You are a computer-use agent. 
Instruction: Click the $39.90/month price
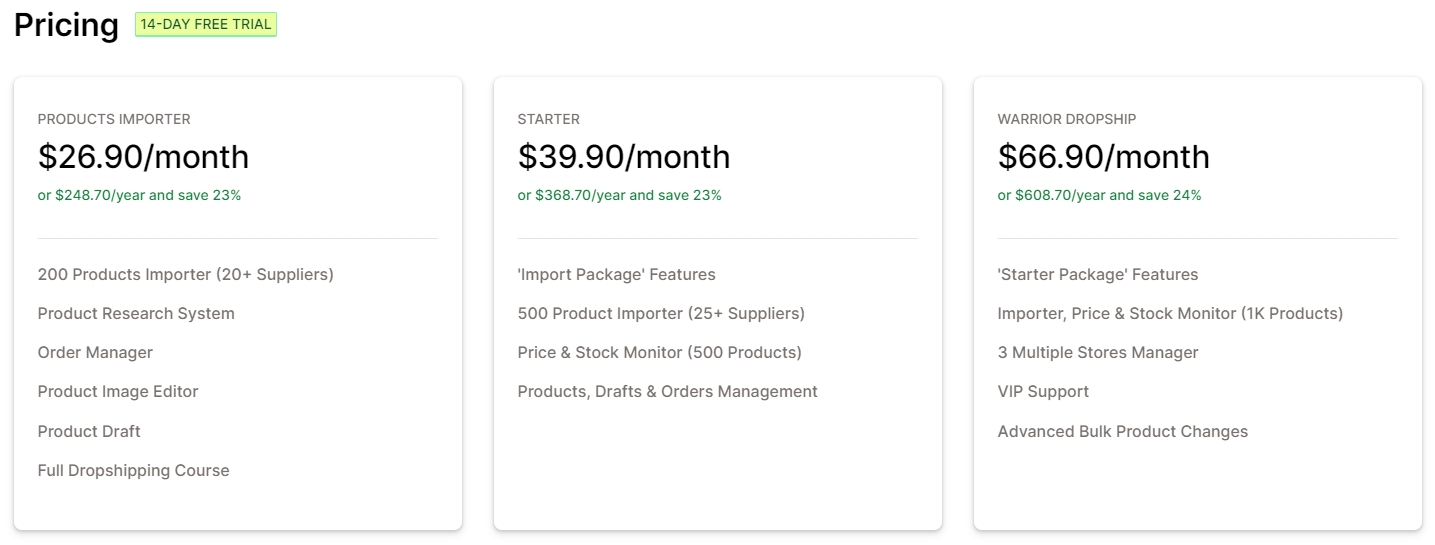(x=623, y=157)
